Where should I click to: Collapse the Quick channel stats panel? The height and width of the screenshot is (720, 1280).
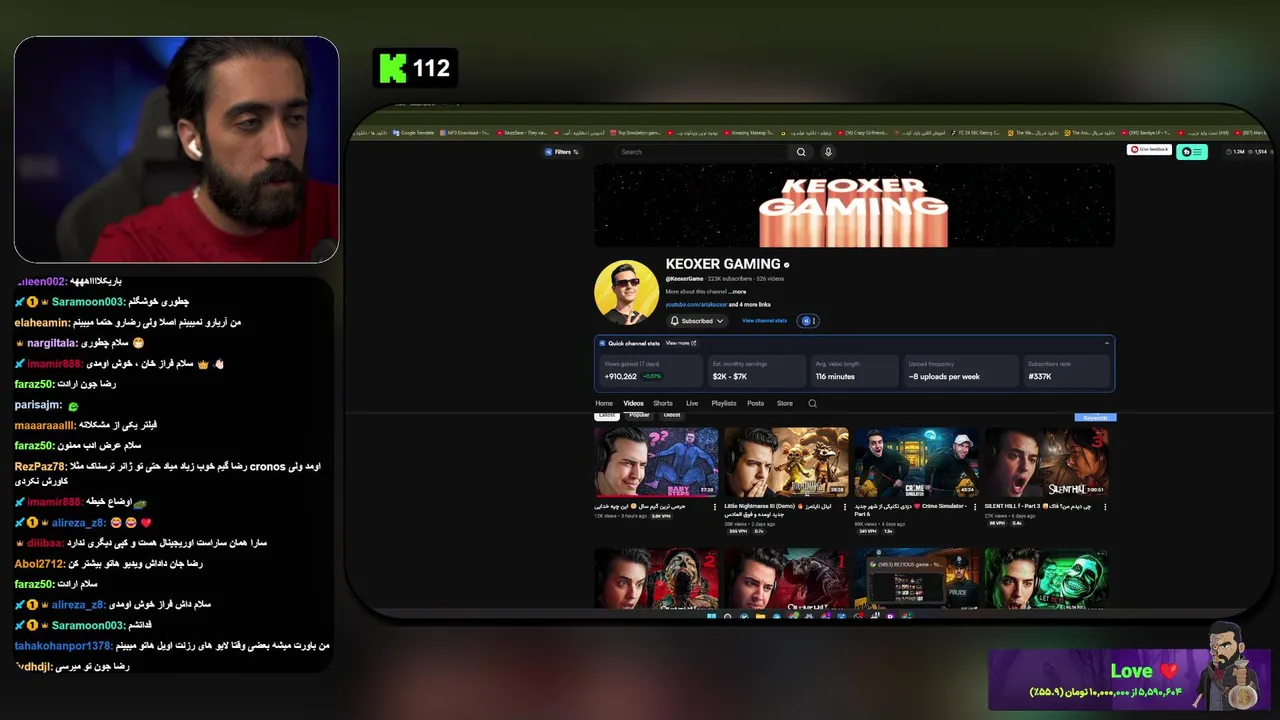coord(1106,343)
